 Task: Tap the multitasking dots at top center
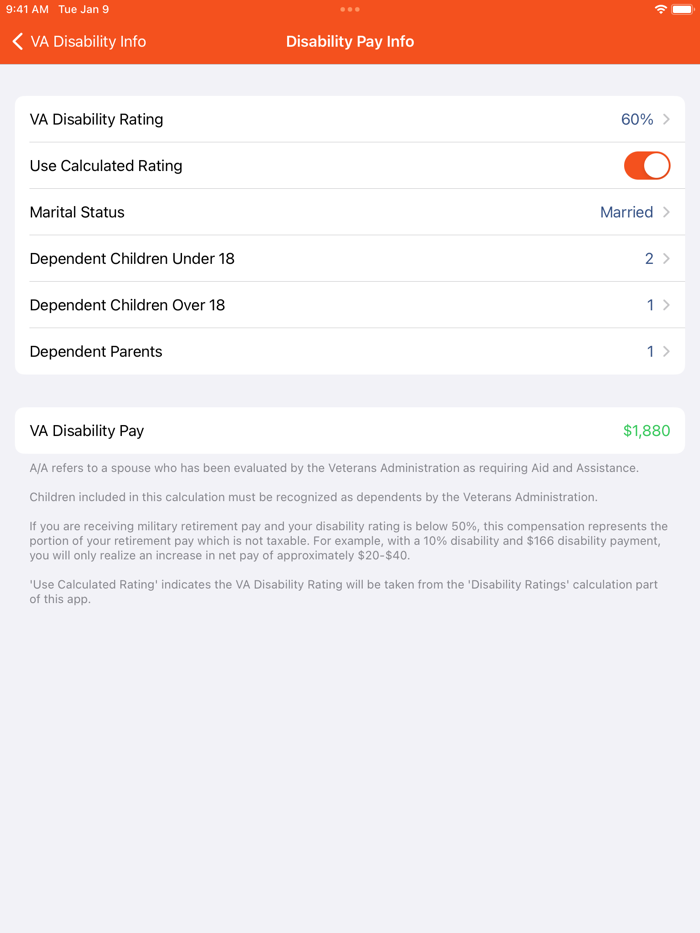pos(350,9)
